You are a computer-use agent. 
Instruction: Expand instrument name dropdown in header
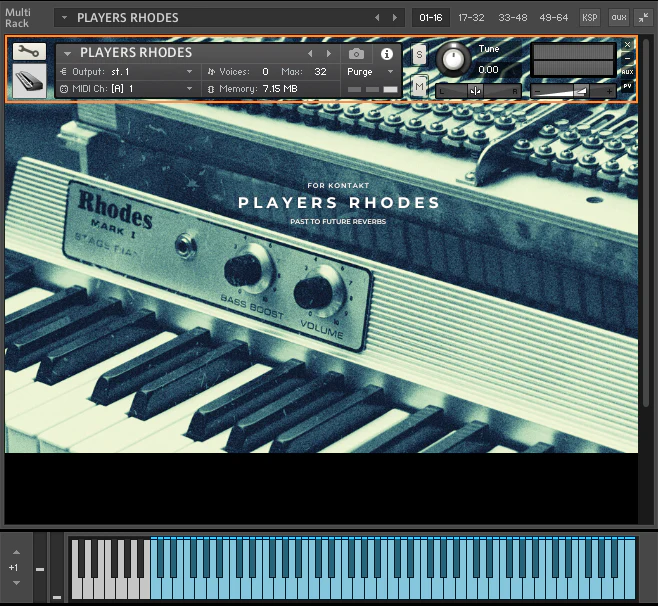[x=67, y=54]
